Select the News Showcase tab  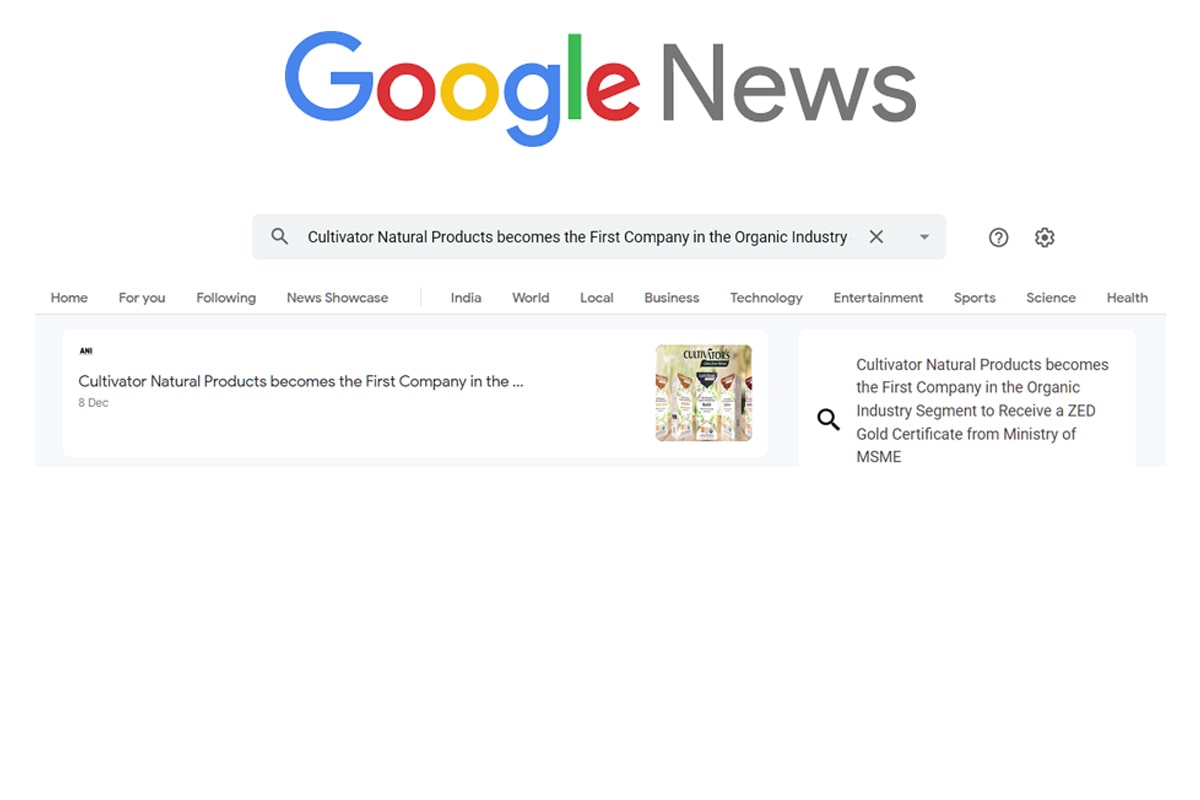(x=337, y=297)
